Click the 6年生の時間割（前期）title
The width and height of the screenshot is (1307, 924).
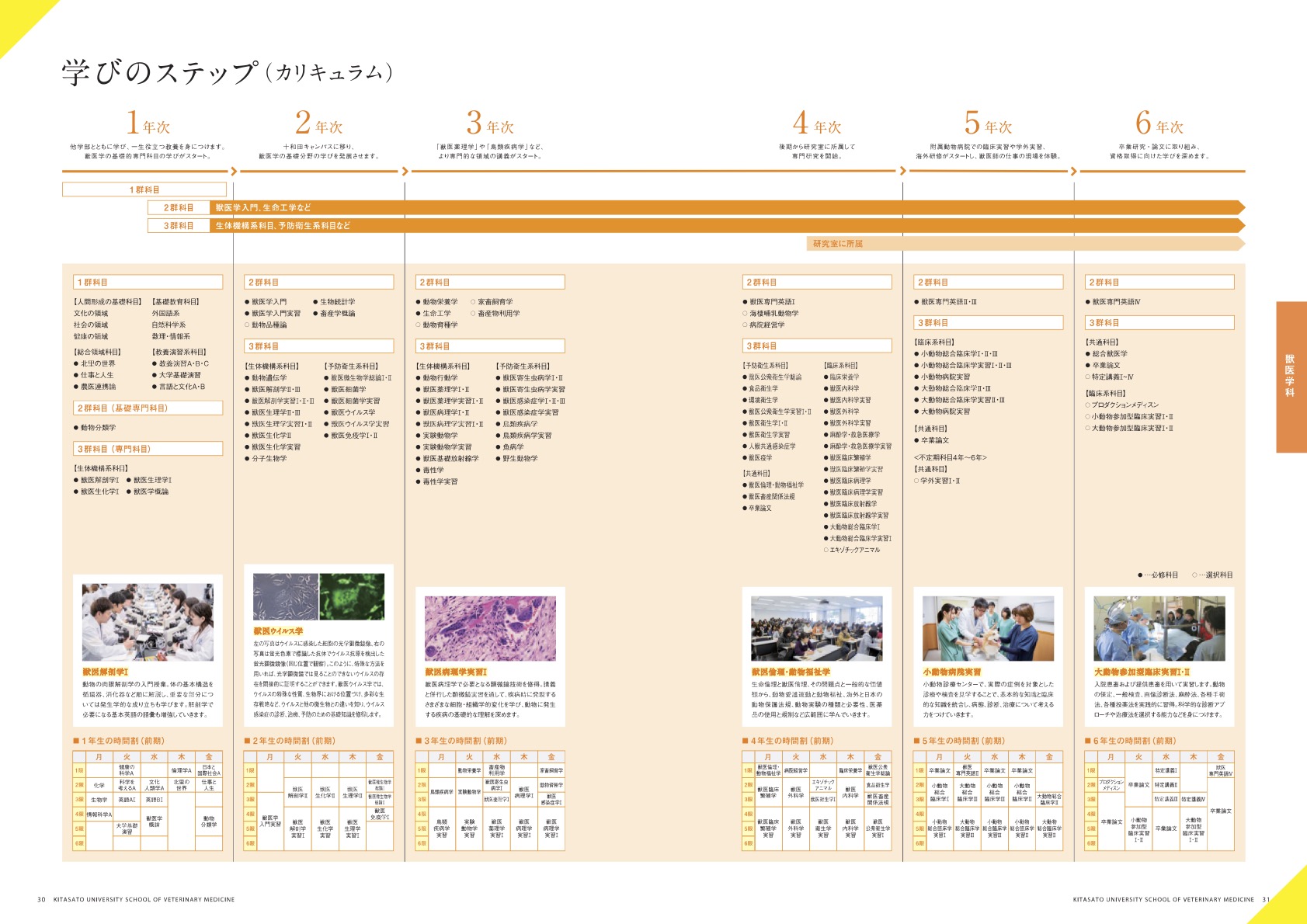coord(1130,741)
